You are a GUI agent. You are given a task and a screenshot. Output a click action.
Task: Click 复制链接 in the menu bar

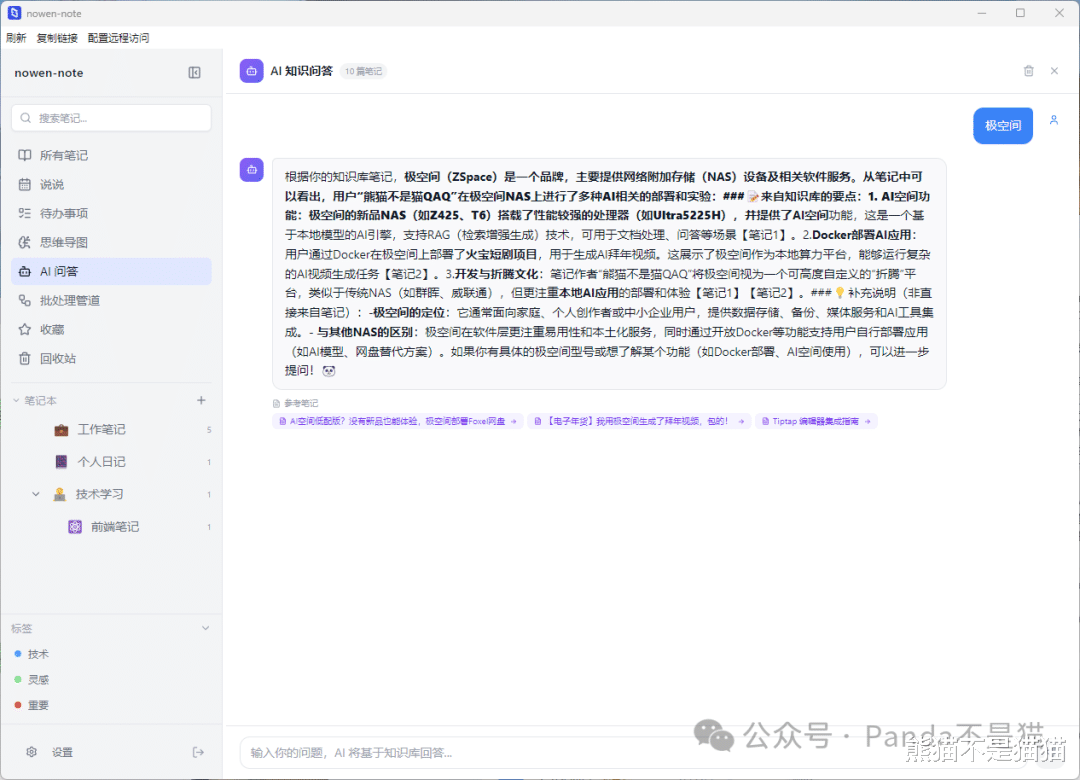click(x=57, y=38)
